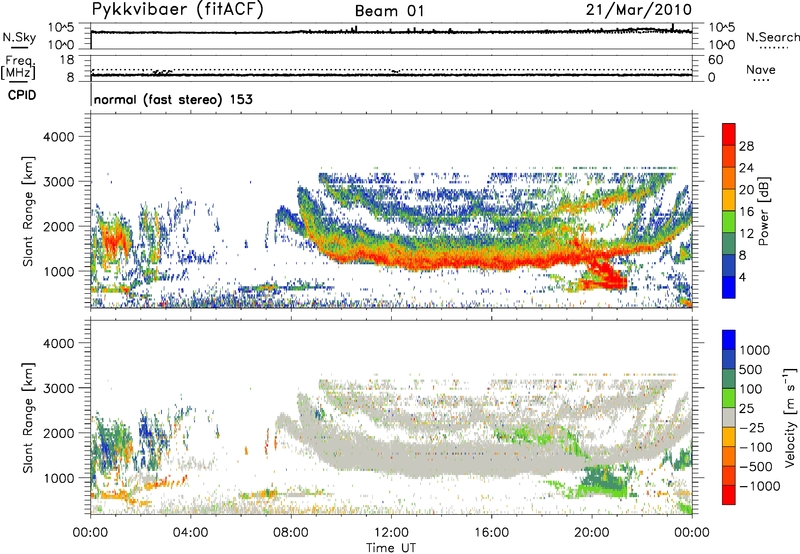
Task: Click the velocity panel 'Slant Range [km]' label
Action: (29, 418)
